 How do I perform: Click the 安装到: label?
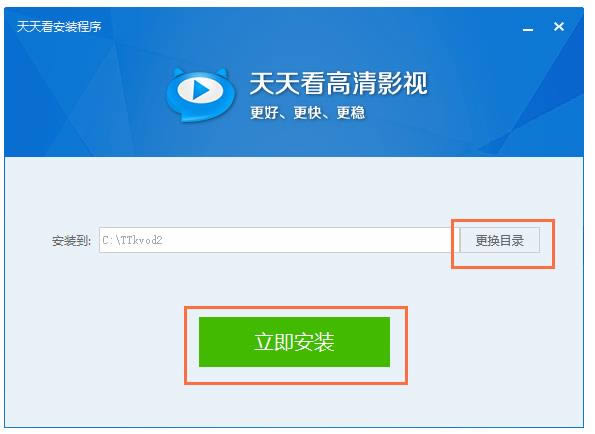click(x=71, y=241)
